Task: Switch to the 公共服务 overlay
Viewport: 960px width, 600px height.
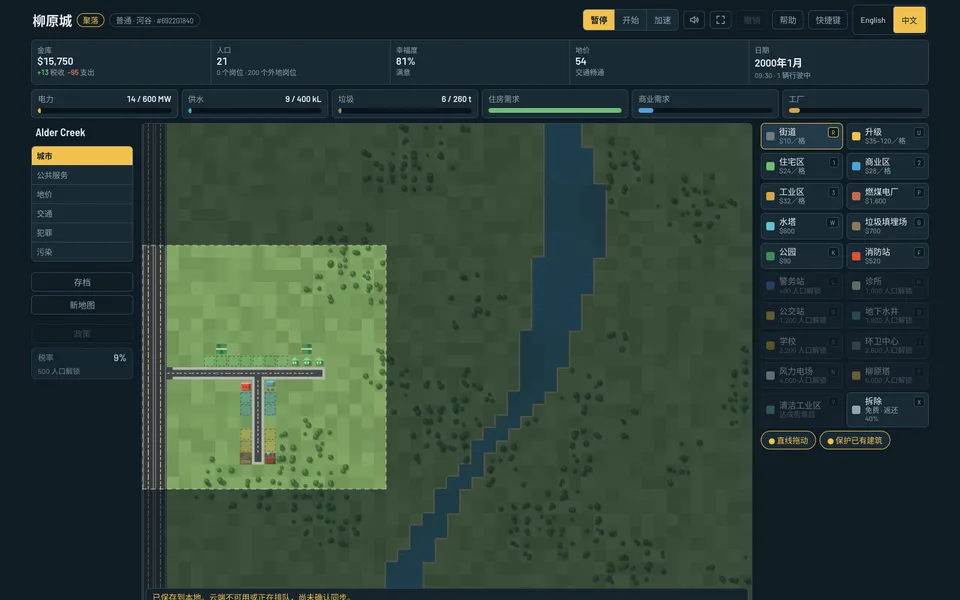Action: [82, 175]
